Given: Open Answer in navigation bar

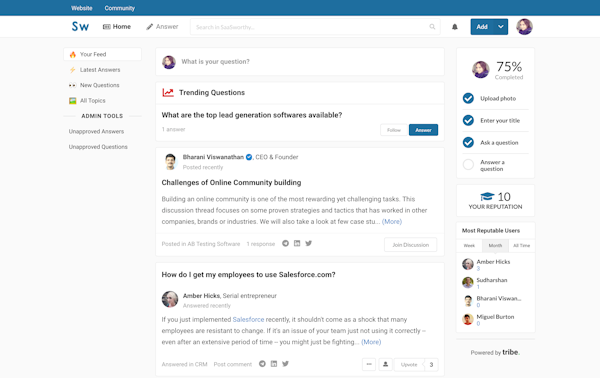Looking at the screenshot, I should (x=162, y=27).
